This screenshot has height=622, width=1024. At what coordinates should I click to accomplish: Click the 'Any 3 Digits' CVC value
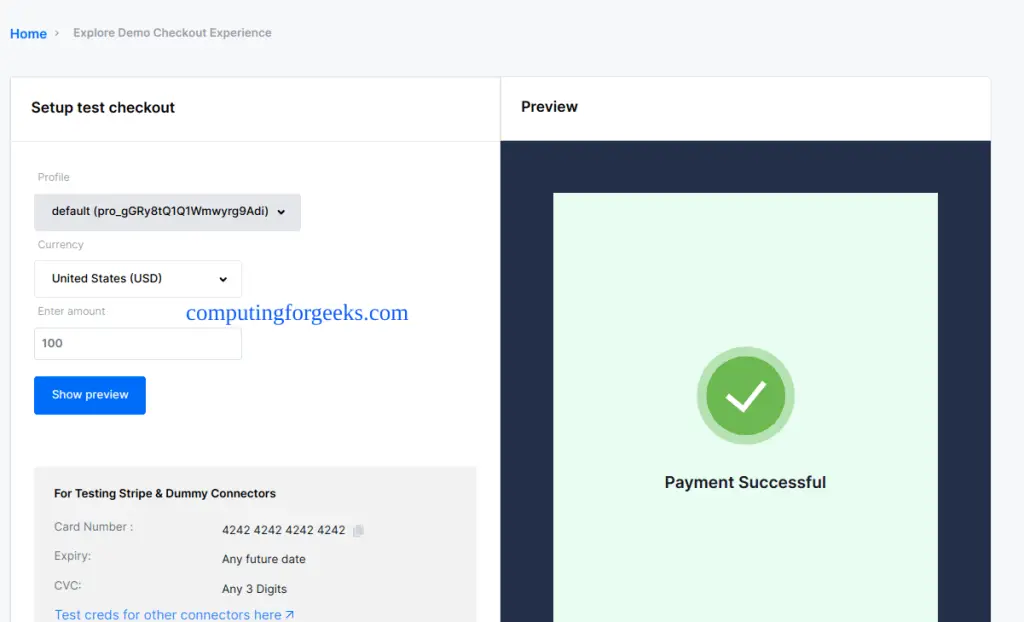tap(254, 589)
